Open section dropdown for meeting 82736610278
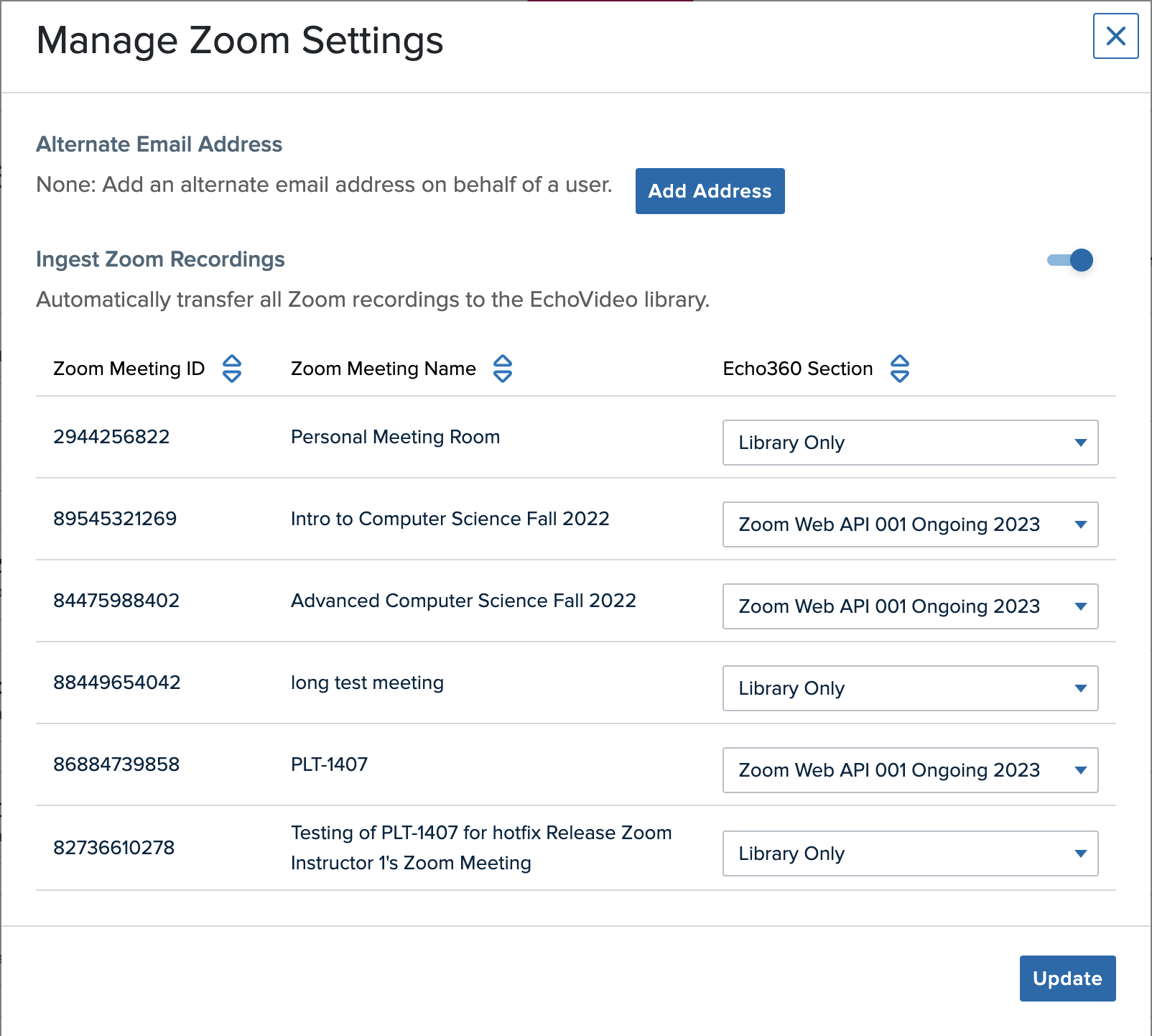 pos(910,854)
